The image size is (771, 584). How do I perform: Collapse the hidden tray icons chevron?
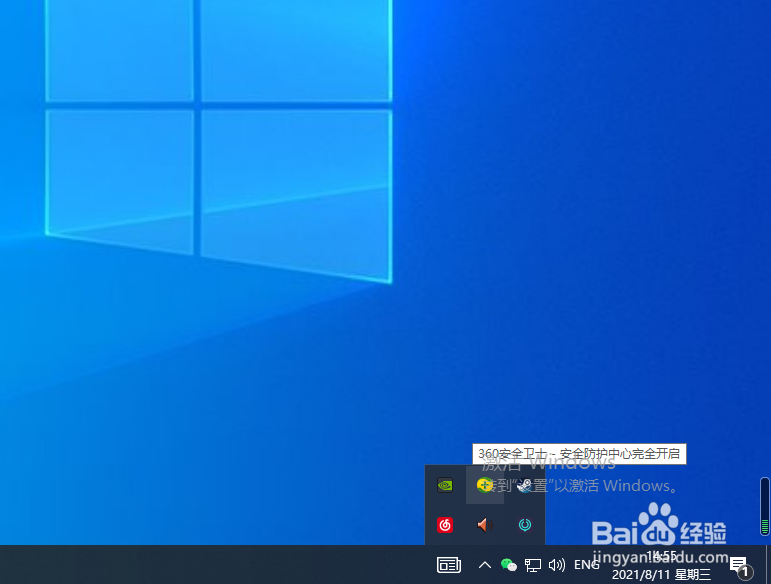pos(484,565)
